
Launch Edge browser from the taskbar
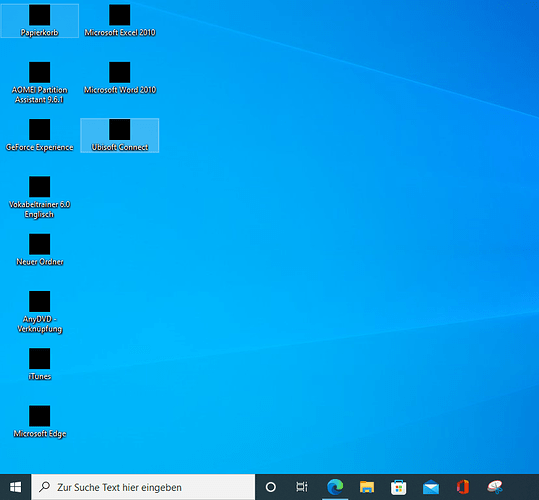tap(335, 487)
